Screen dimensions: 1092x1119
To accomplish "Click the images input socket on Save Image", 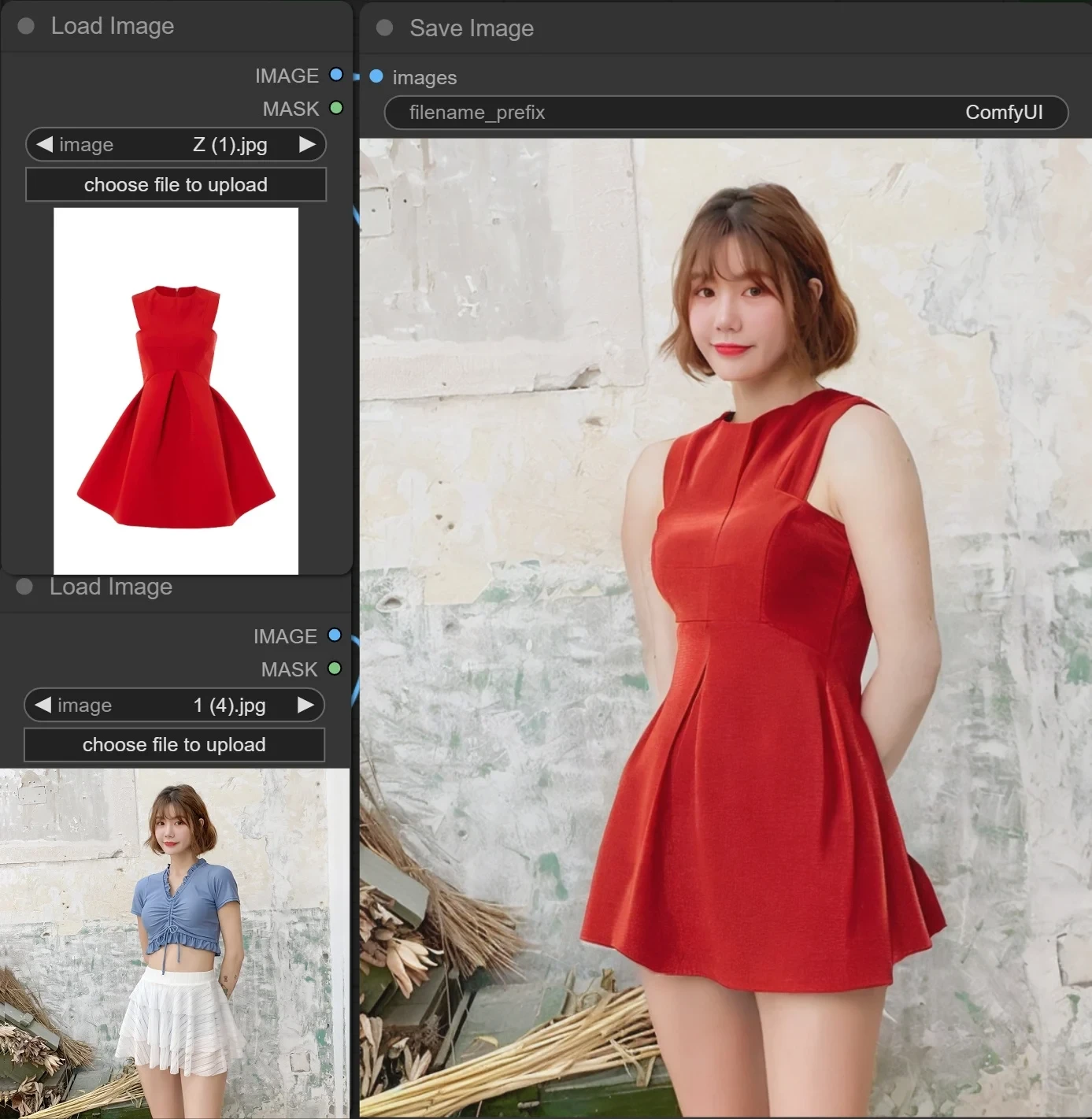I will [376, 76].
